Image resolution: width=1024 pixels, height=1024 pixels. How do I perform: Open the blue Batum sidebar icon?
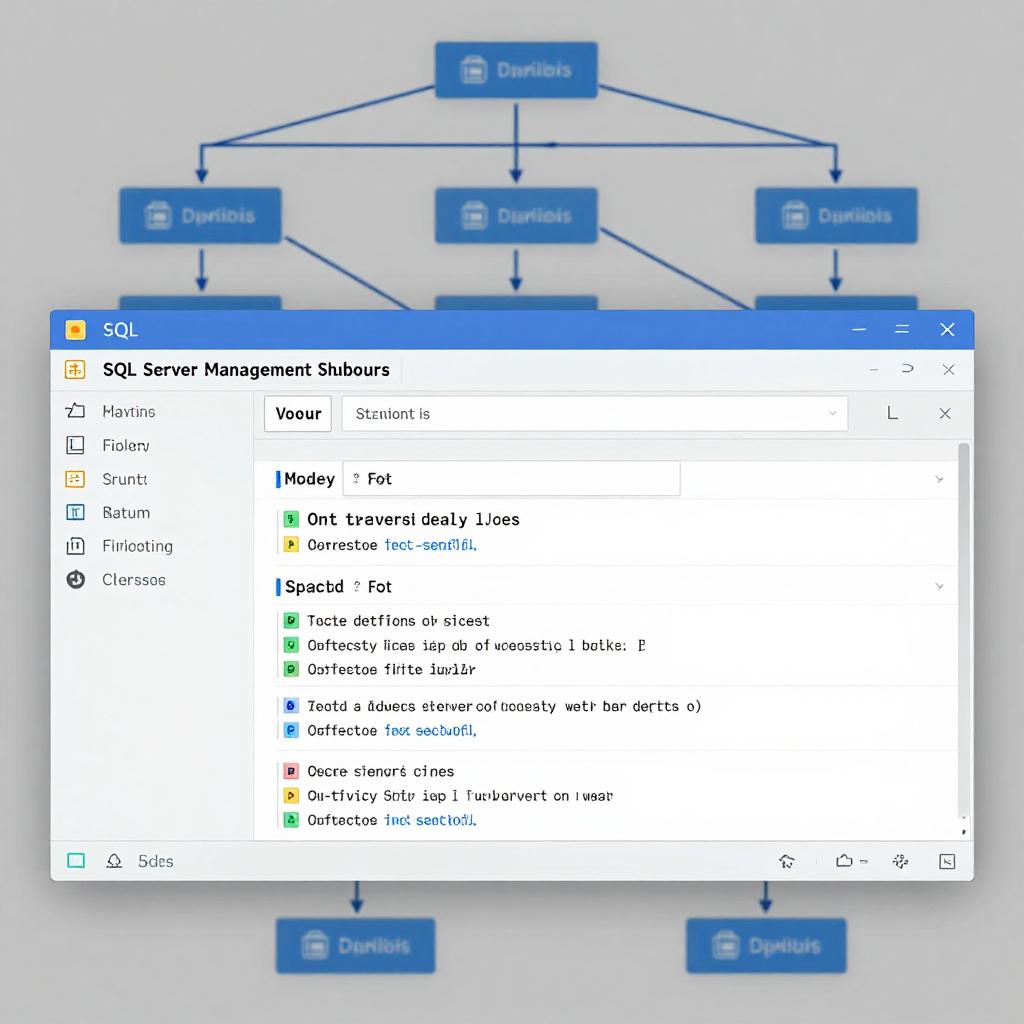(x=75, y=513)
